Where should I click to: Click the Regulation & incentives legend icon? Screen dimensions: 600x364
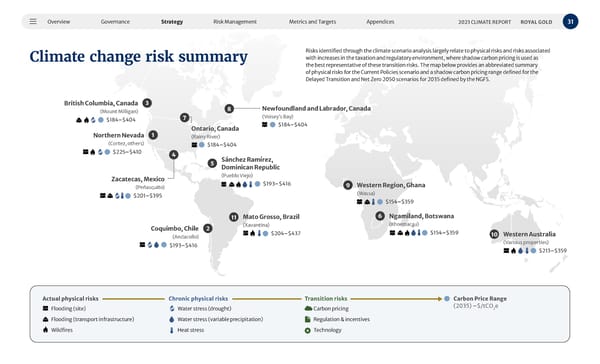[307, 319]
